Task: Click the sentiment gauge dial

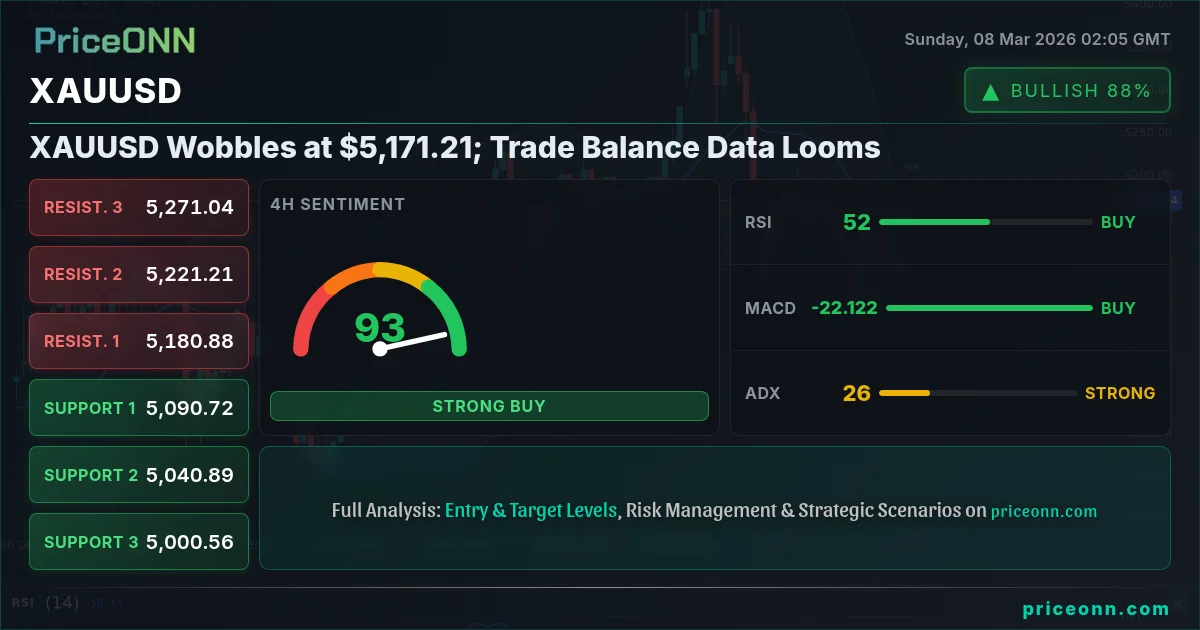Action: 380,309
